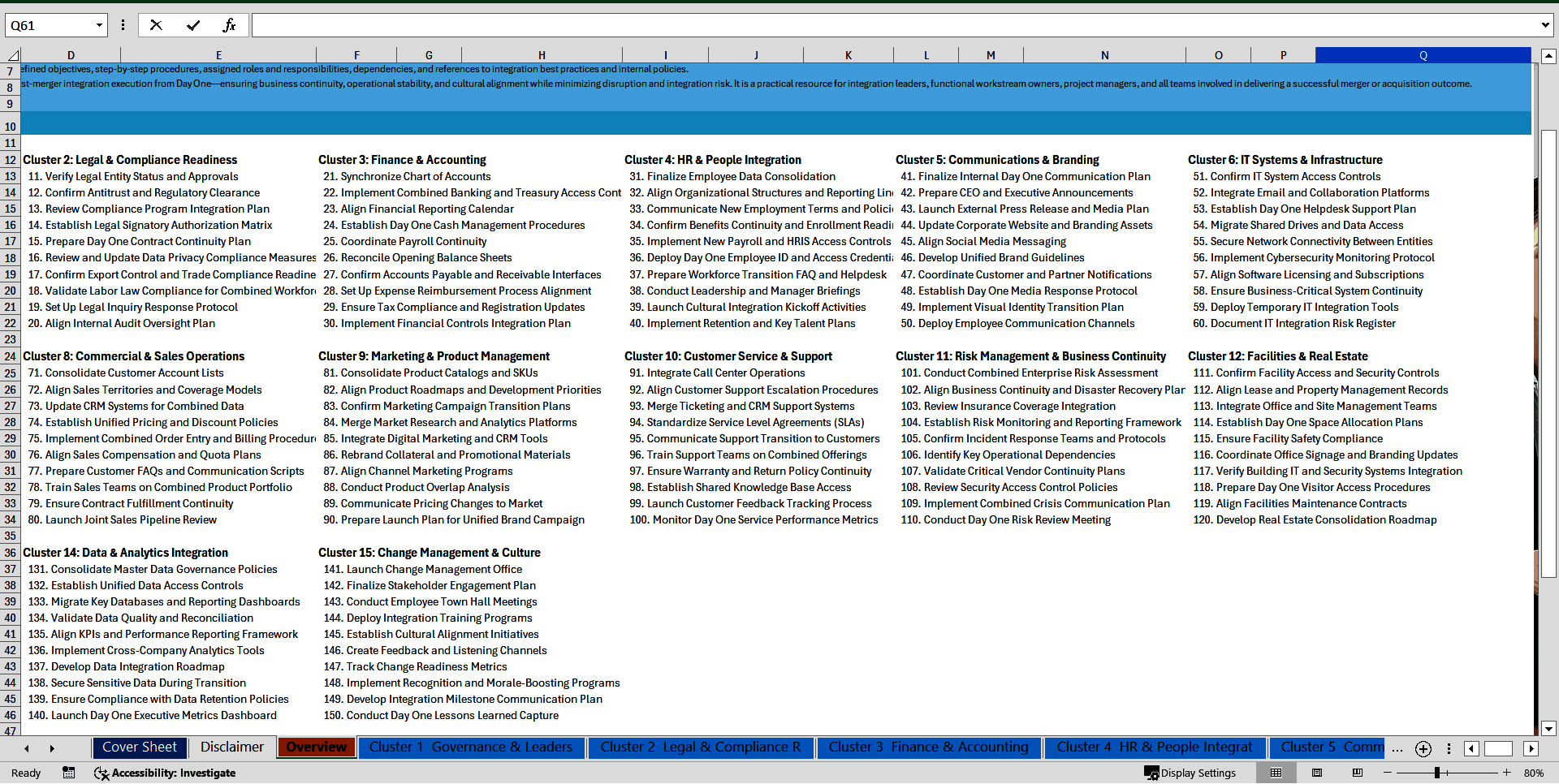Open the Name Box dropdown arrow

pos(100,25)
